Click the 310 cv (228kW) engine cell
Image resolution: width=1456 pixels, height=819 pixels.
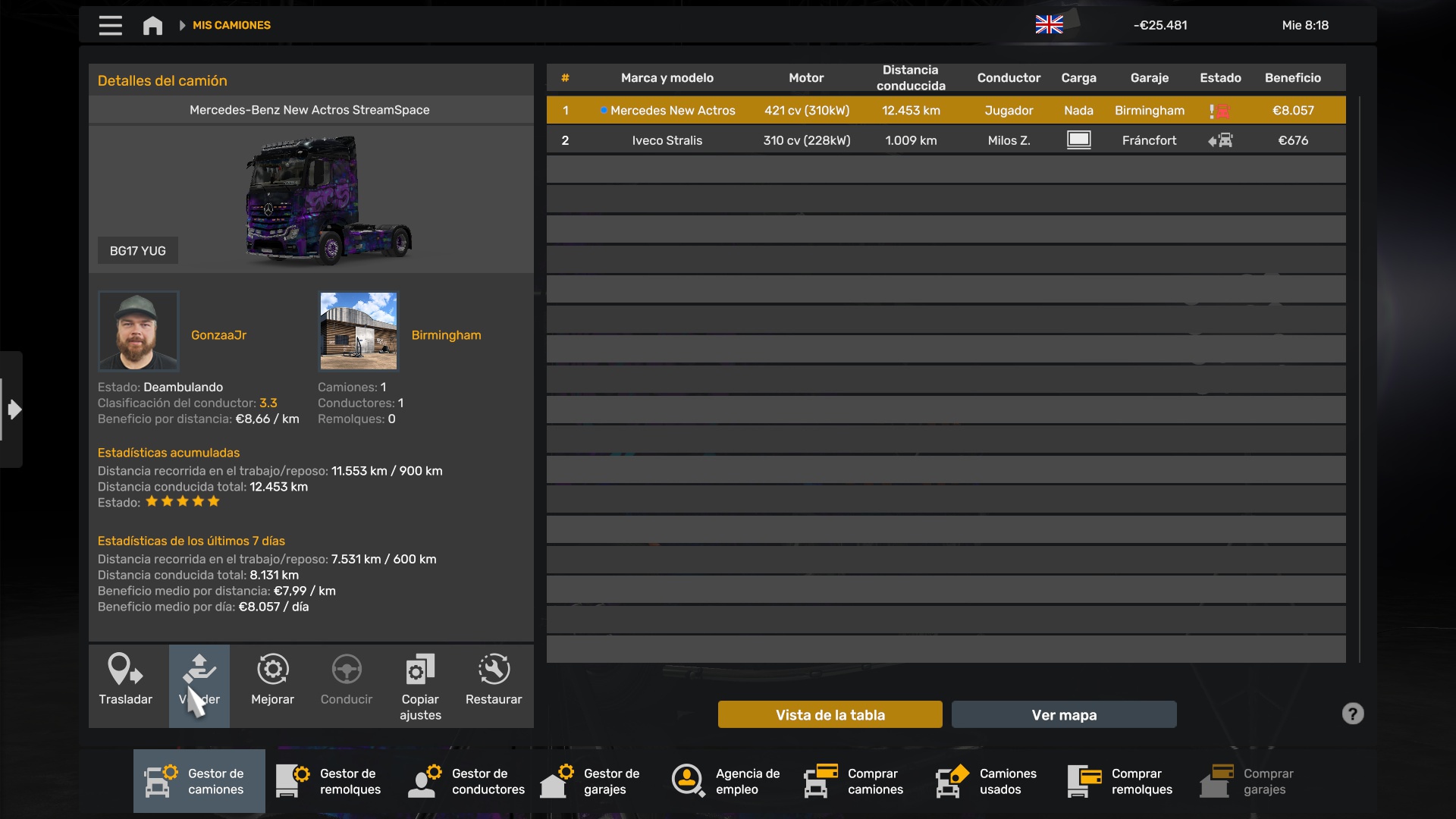pyautogui.click(x=807, y=140)
